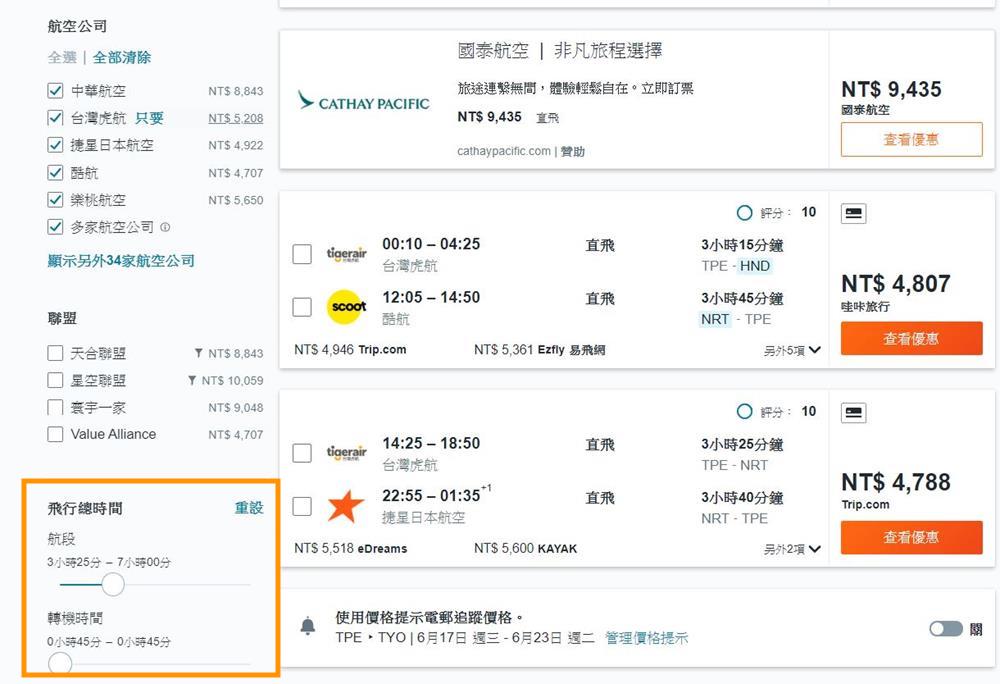Click the Cathay Pacific logo
The height and width of the screenshot is (684, 1000).
coord(364,101)
